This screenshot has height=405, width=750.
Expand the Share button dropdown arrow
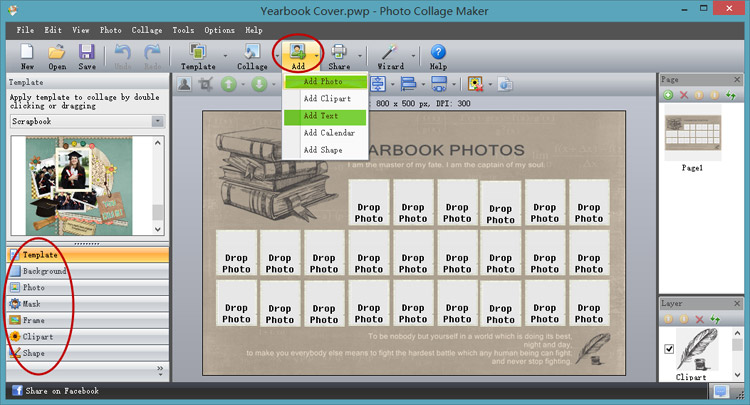(360, 56)
